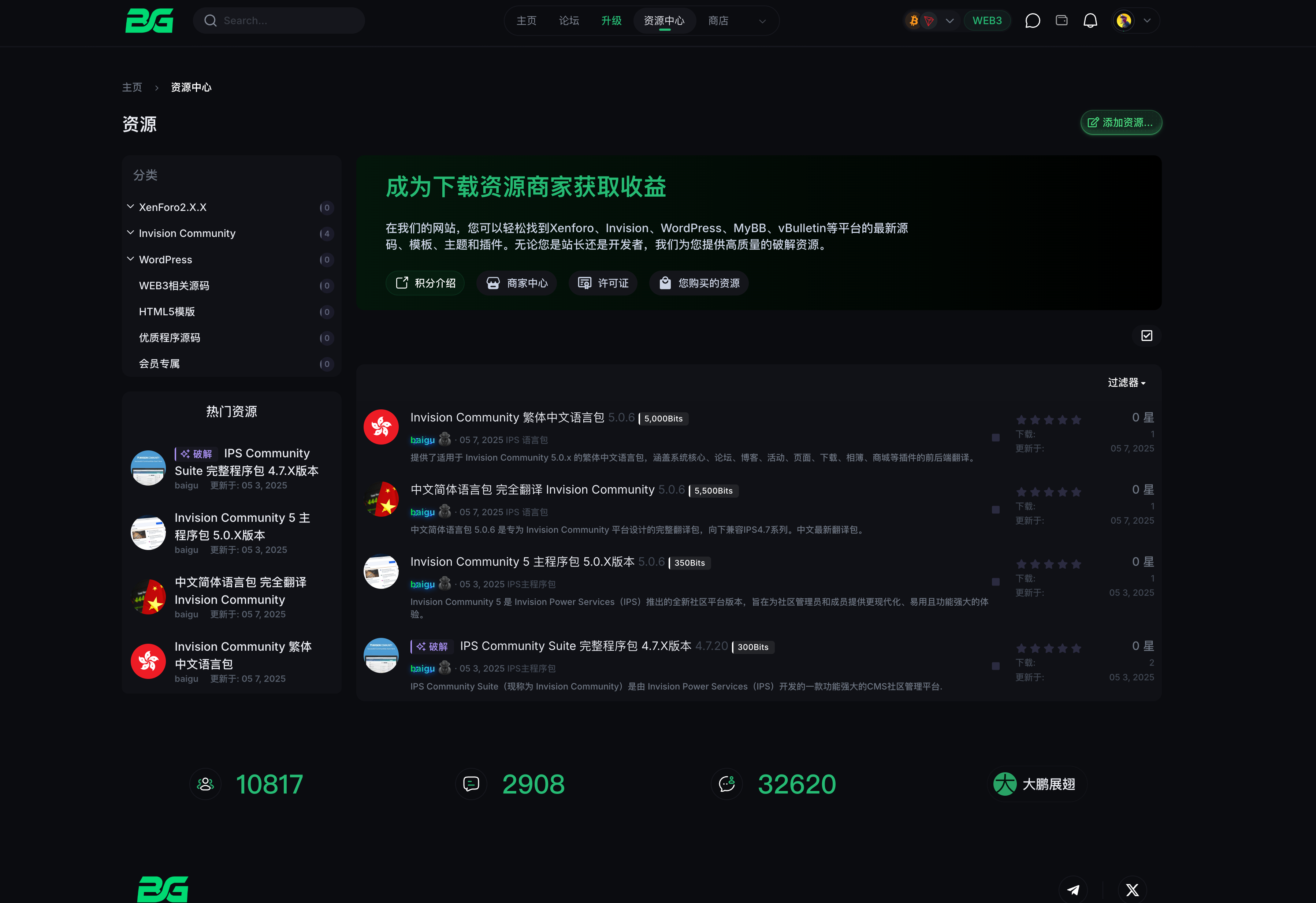Screen dimensions: 1316x903
Task: Select 资源中心 navigation tab
Action: coord(664,21)
